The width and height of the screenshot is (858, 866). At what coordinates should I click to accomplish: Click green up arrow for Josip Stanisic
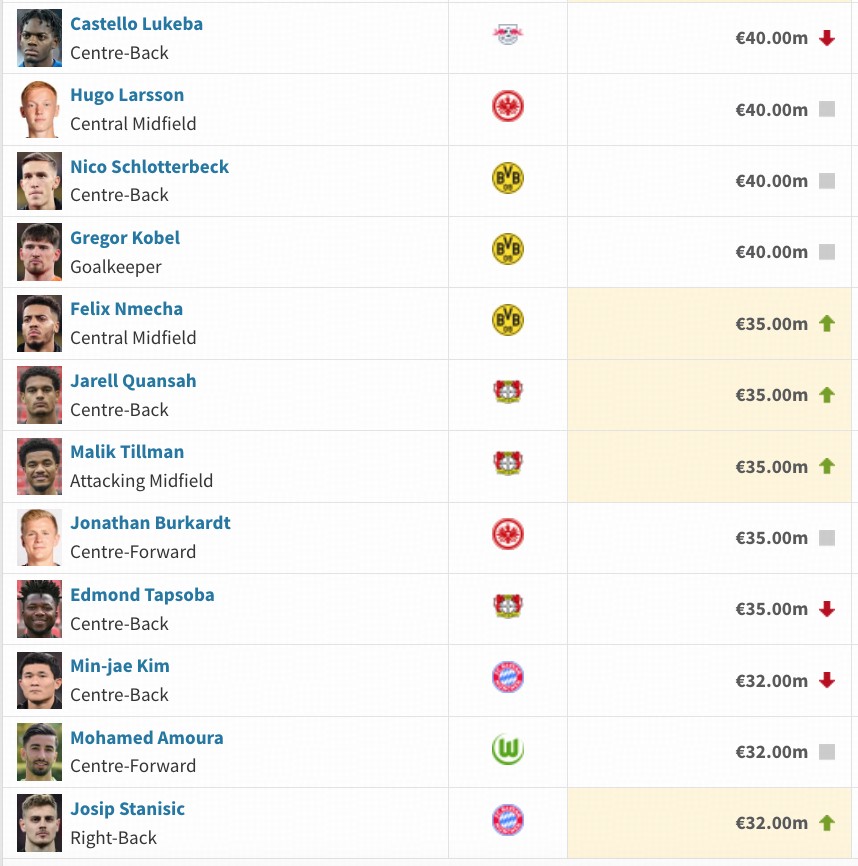(x=826, y=823)
